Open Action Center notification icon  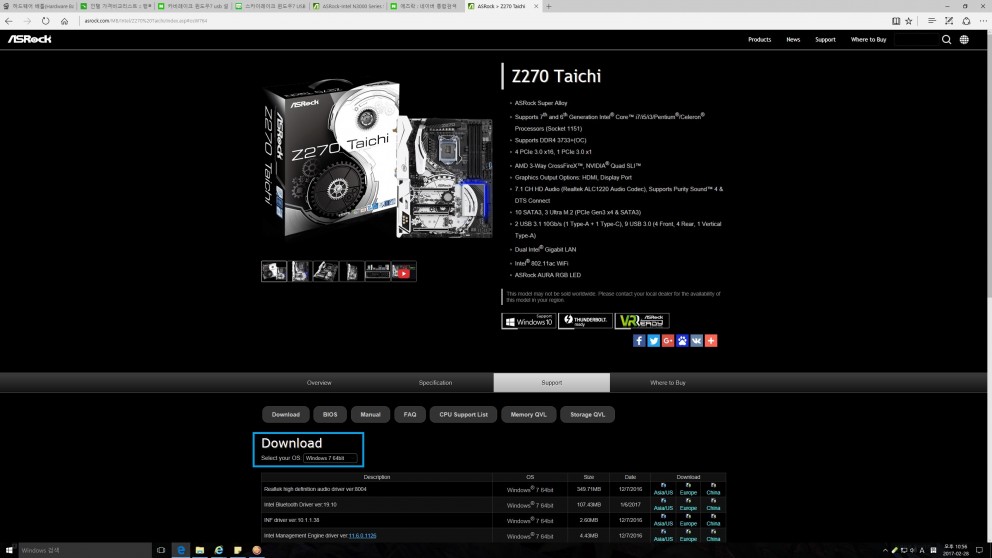(979, 550)
